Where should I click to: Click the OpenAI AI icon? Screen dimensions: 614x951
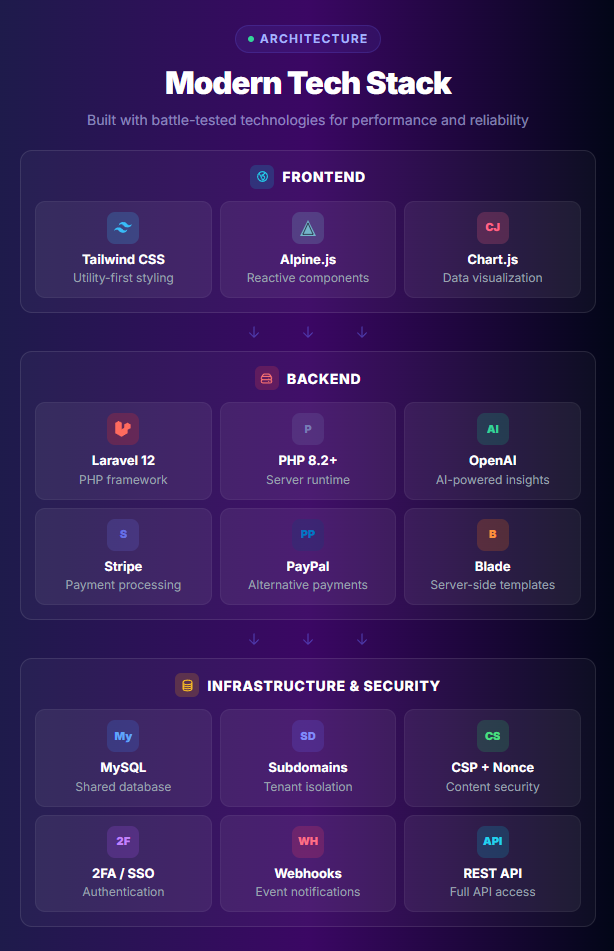coord(493,429)
